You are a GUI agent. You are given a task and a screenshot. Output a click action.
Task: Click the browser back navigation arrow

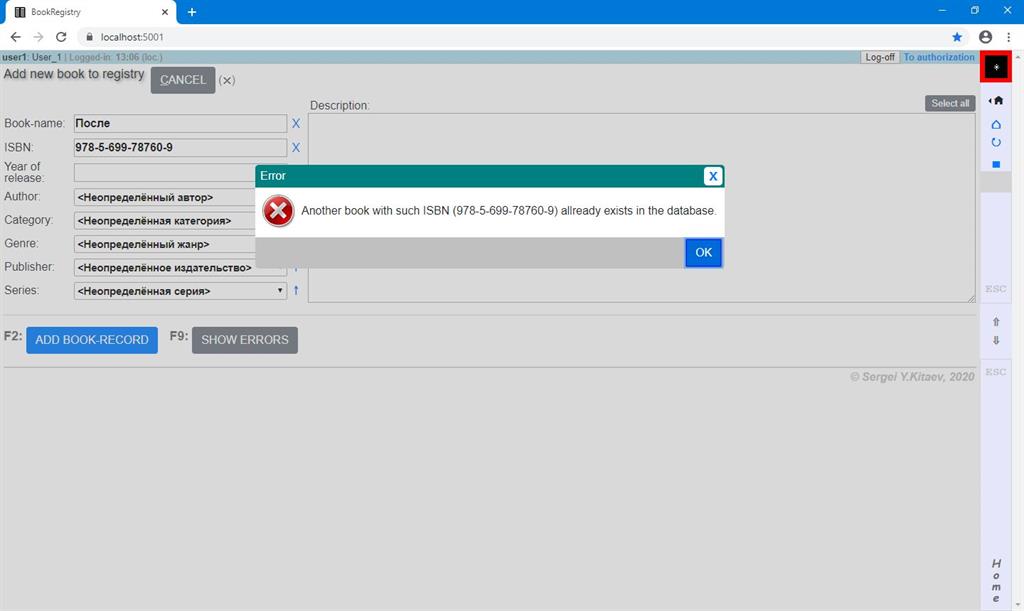pos(15,34)
